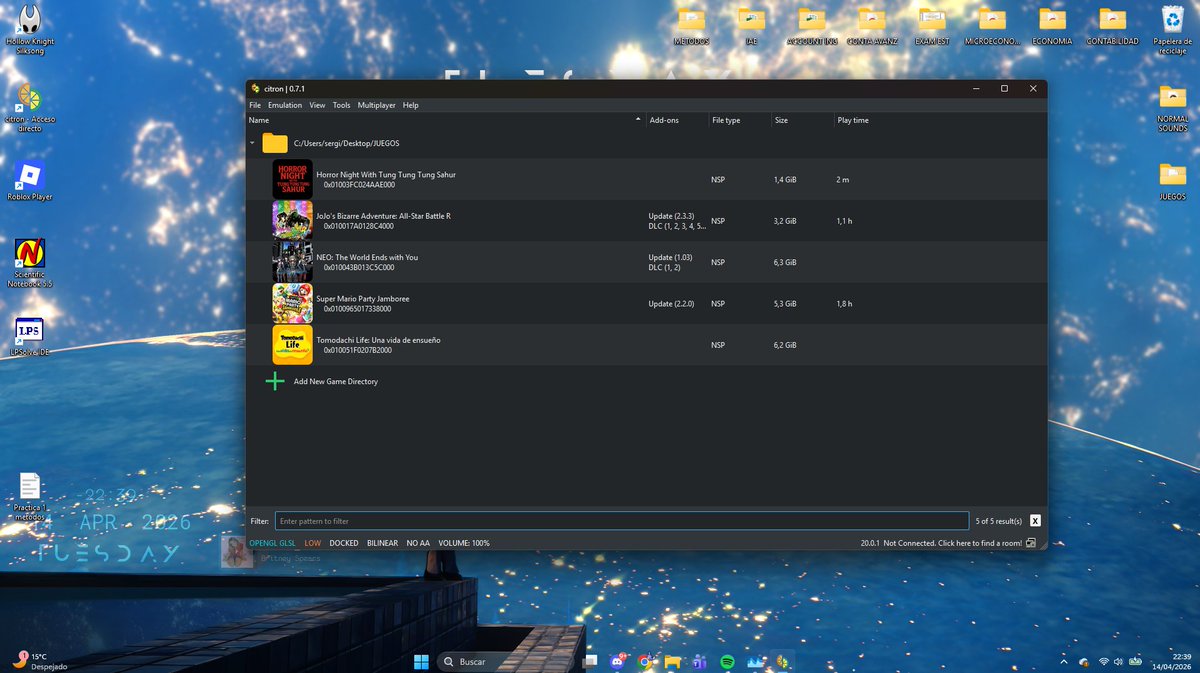Screen dimensions: 1200x673
Task: Open the Practica 1 metodos document
Action: coord(30,497)
